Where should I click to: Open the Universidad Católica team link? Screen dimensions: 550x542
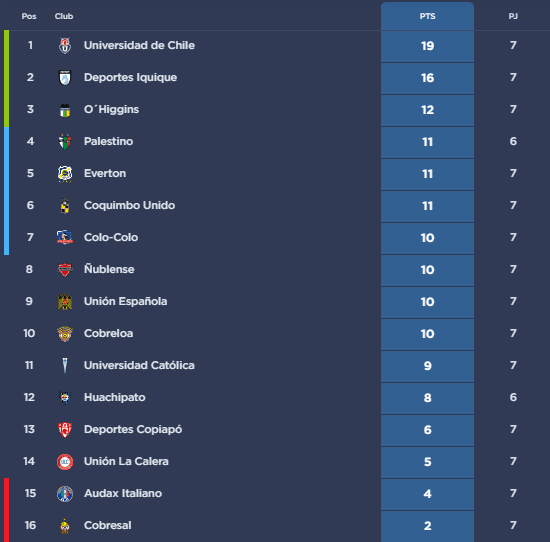click(139, 365)
